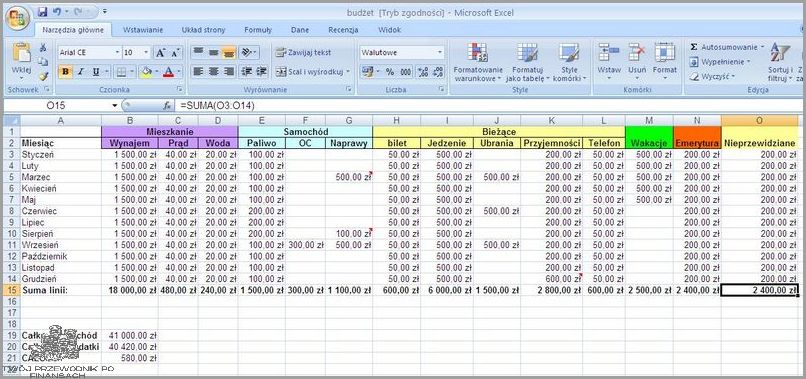Open the text orientation dropdown
The width and height of the screenshot is (806, 379).
(249, 52)
